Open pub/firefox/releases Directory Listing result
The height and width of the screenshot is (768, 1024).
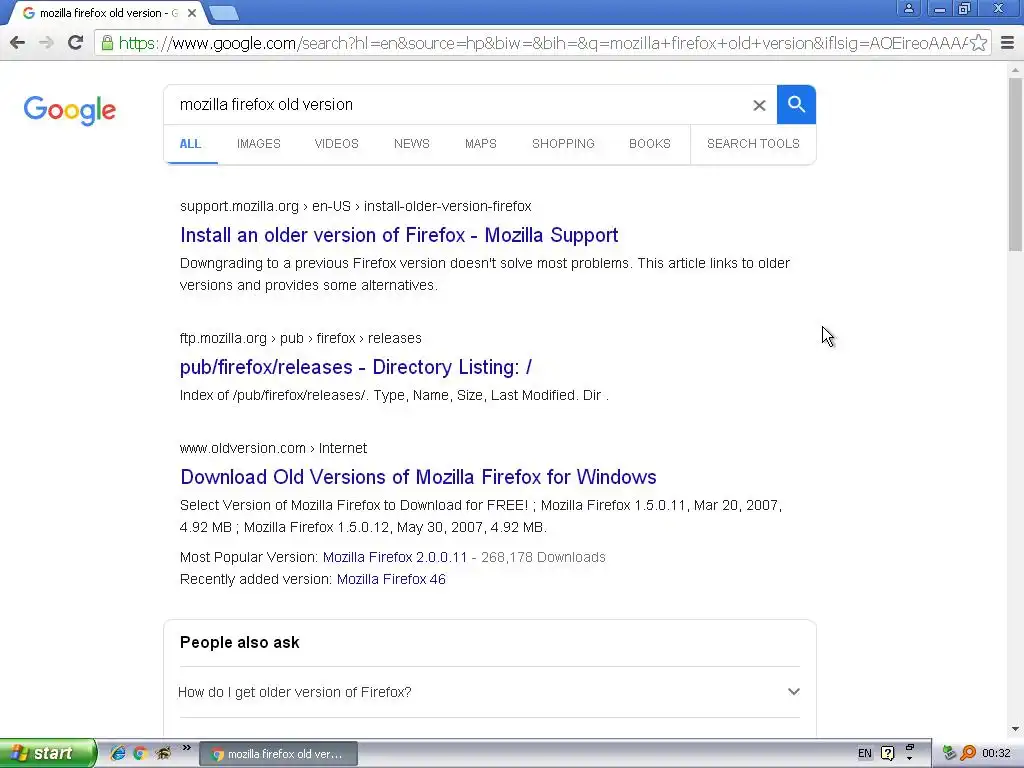(356, 367)
